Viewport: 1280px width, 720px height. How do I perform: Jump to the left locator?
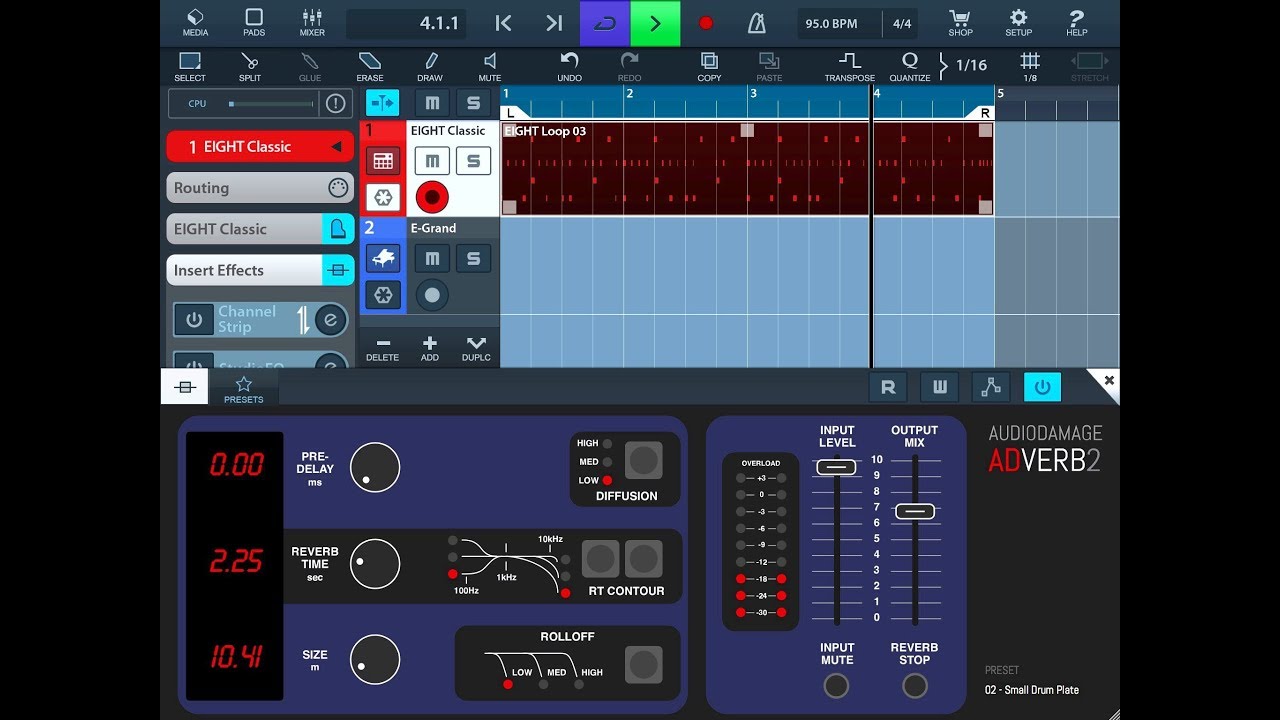point(504,23)
